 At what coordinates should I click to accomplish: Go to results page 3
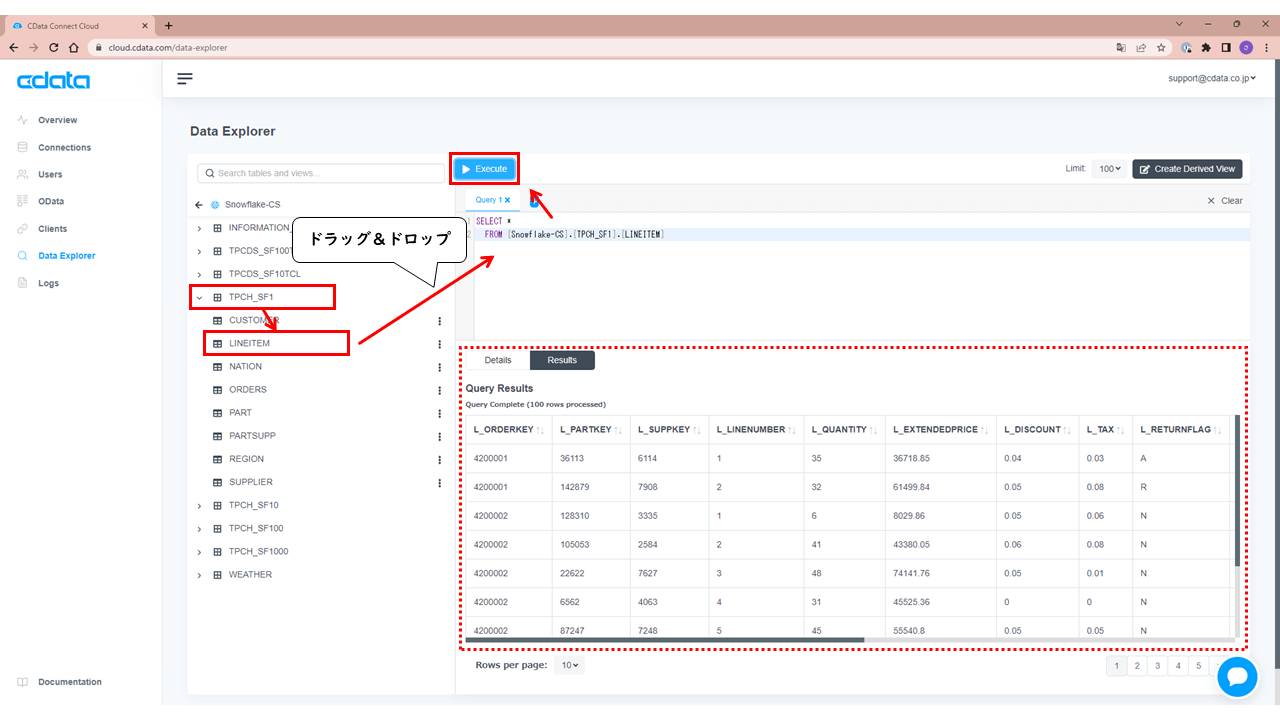(x=1157, y=665)
